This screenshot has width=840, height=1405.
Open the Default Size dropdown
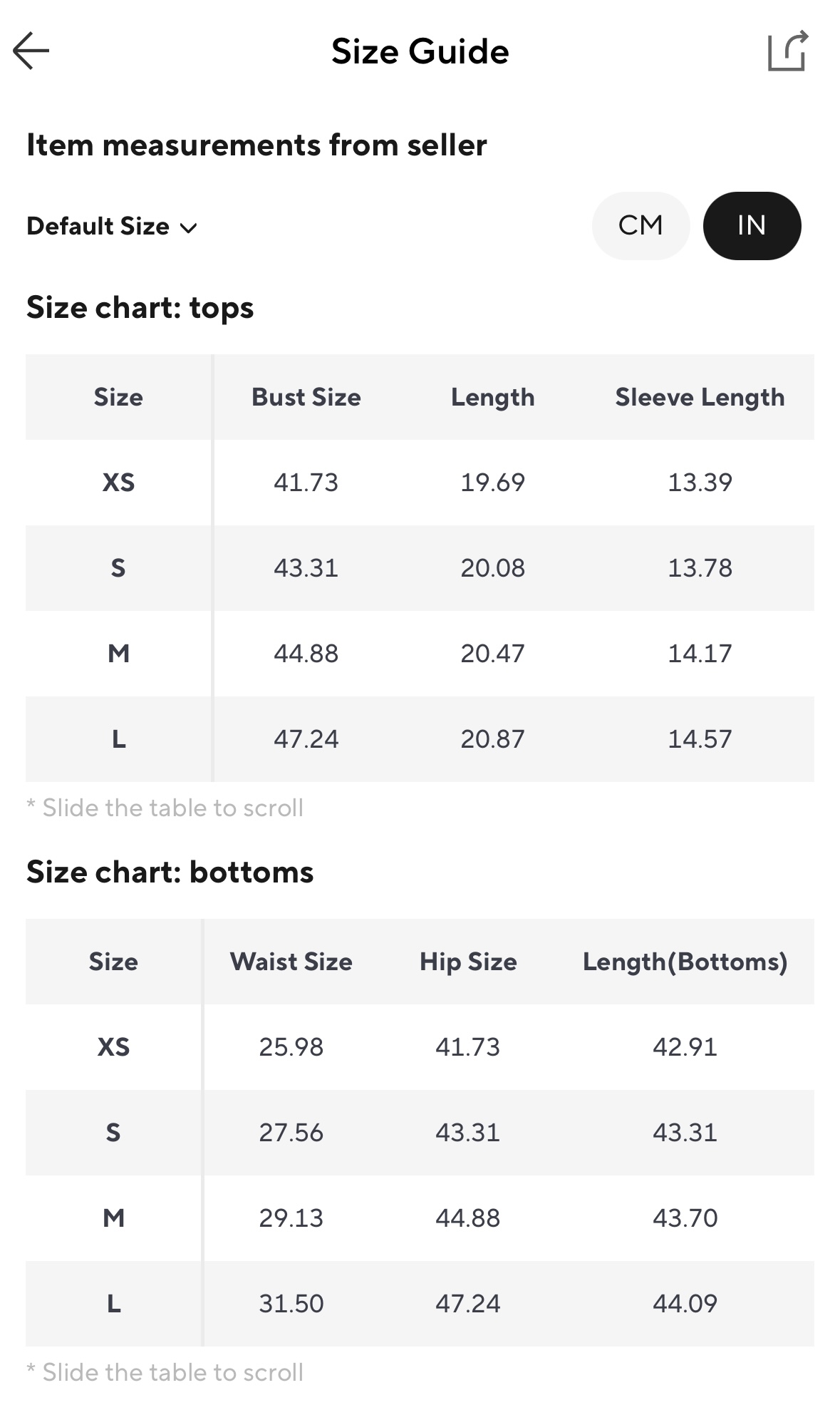pos(111,227)
